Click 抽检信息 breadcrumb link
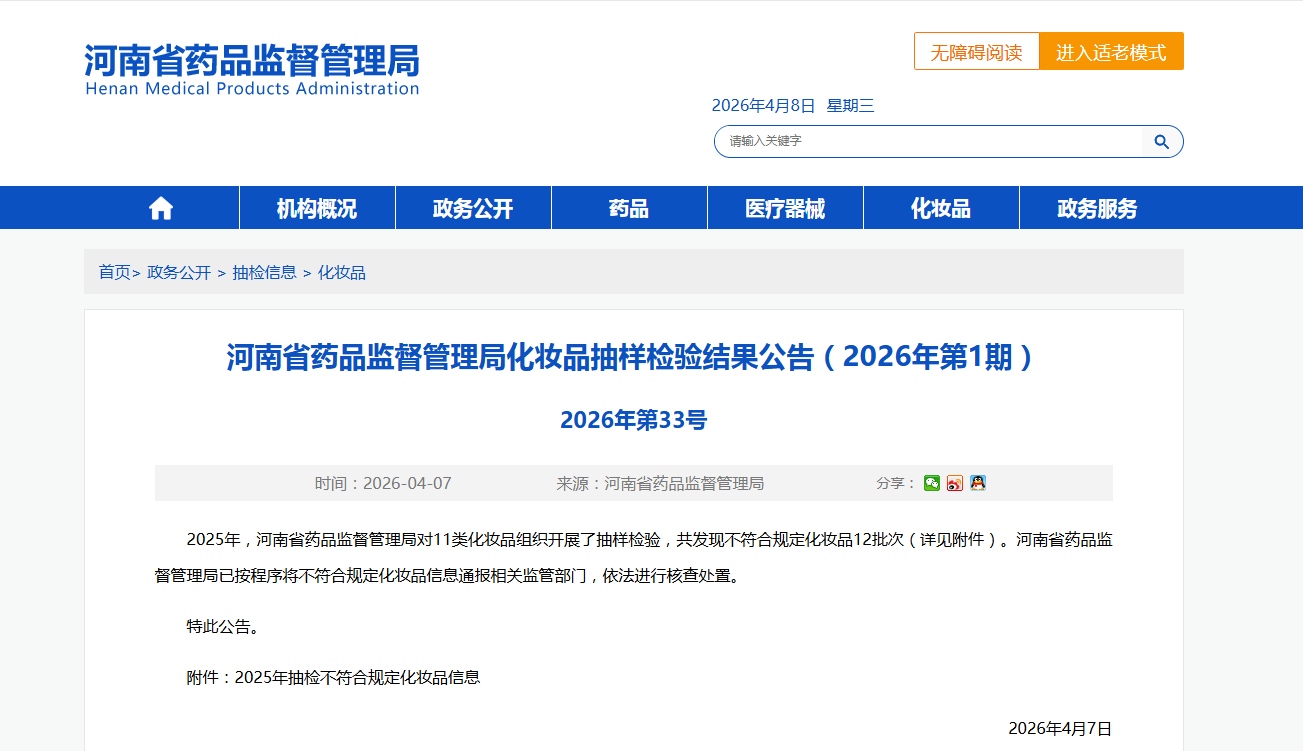This screenshot has height=751, width=1303. pos(265,272)
